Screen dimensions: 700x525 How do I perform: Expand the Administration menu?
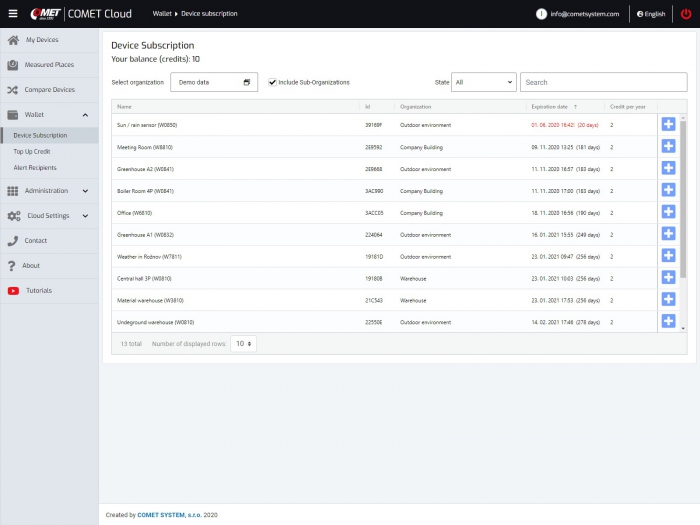(x=49, y=191)
